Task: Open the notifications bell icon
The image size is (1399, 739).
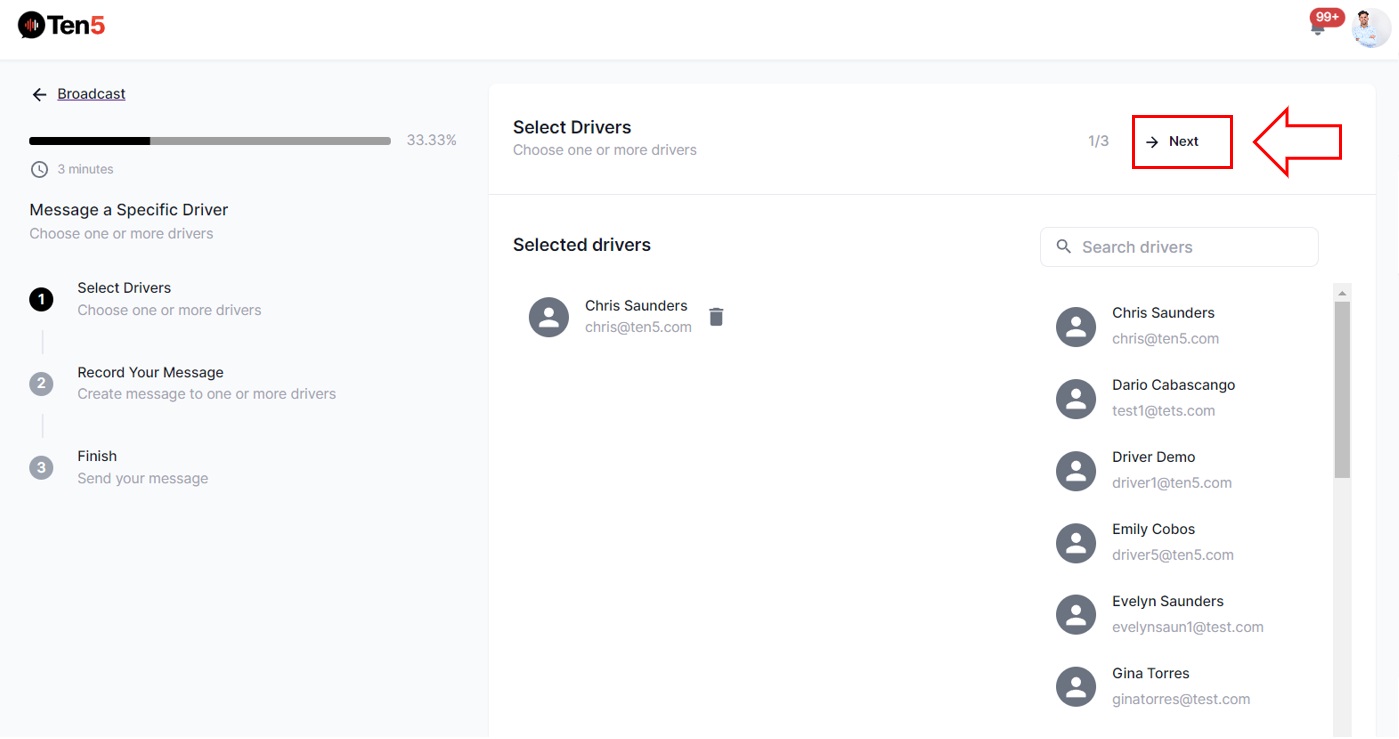Action: pos(1318,27)
